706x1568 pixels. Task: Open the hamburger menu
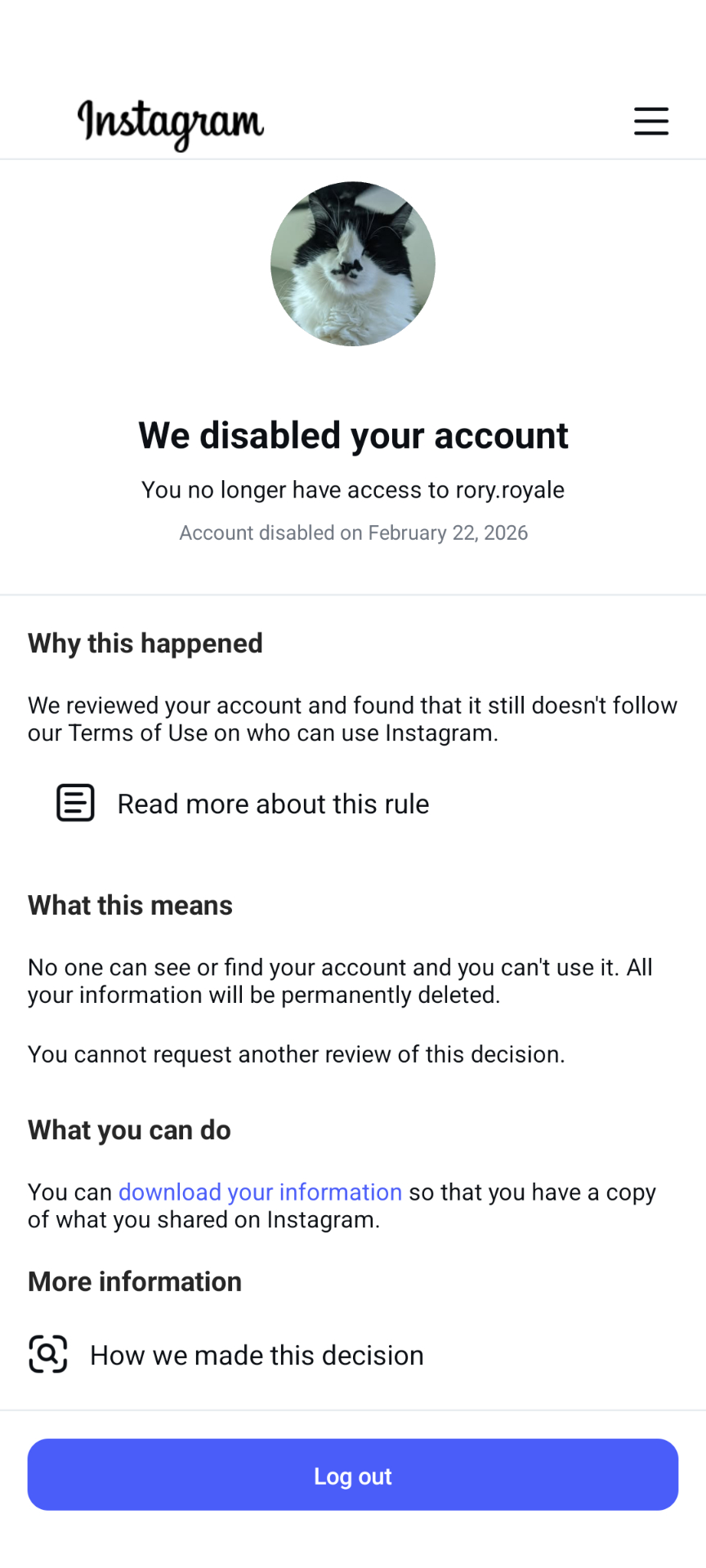click(651, 121)
